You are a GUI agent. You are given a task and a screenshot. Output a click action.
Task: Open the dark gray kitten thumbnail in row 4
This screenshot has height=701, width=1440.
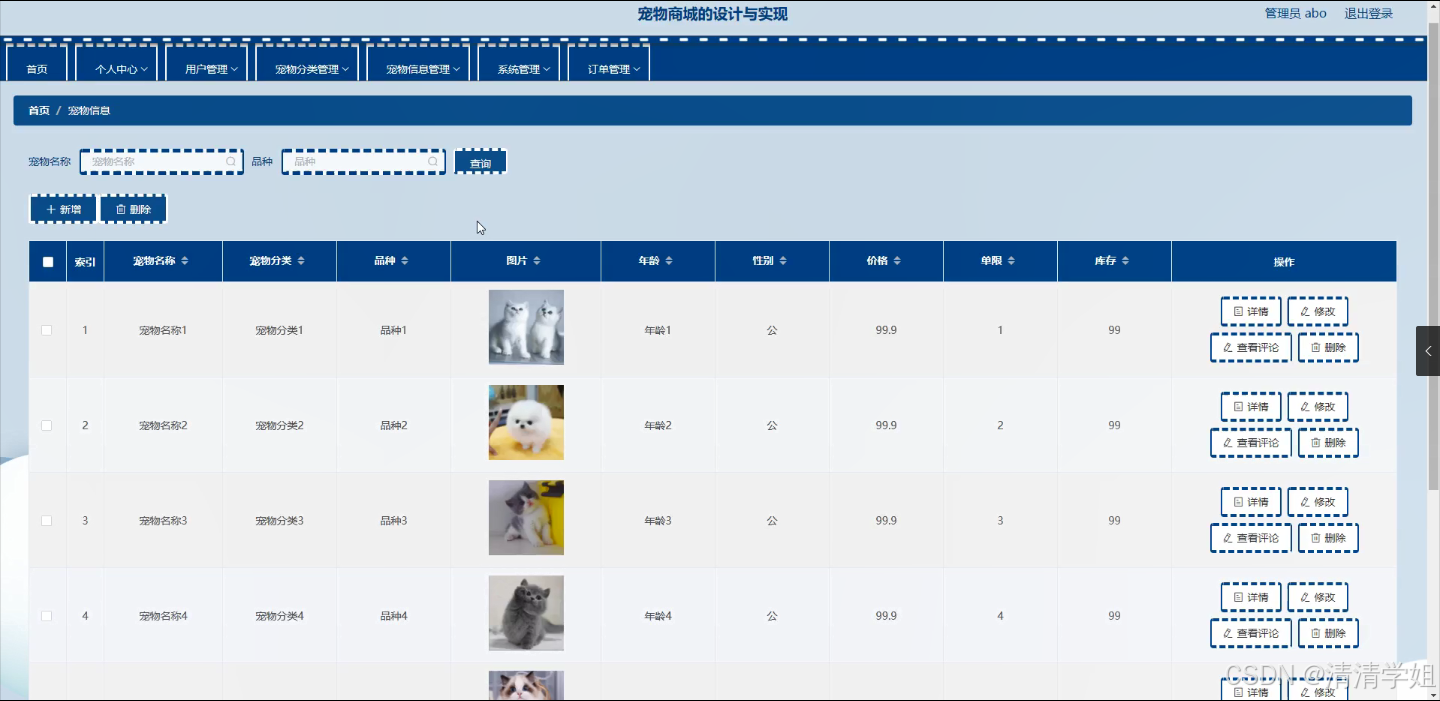click(x=526, y=613)
